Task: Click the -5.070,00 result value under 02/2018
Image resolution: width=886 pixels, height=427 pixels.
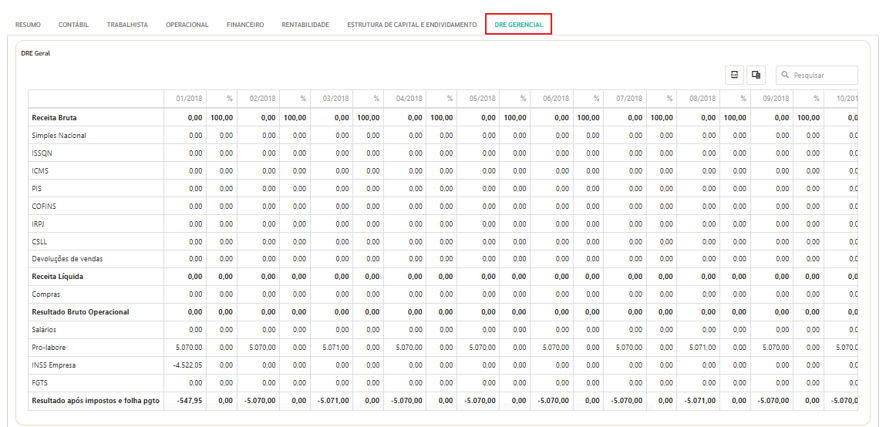Action: pos(260,400)
